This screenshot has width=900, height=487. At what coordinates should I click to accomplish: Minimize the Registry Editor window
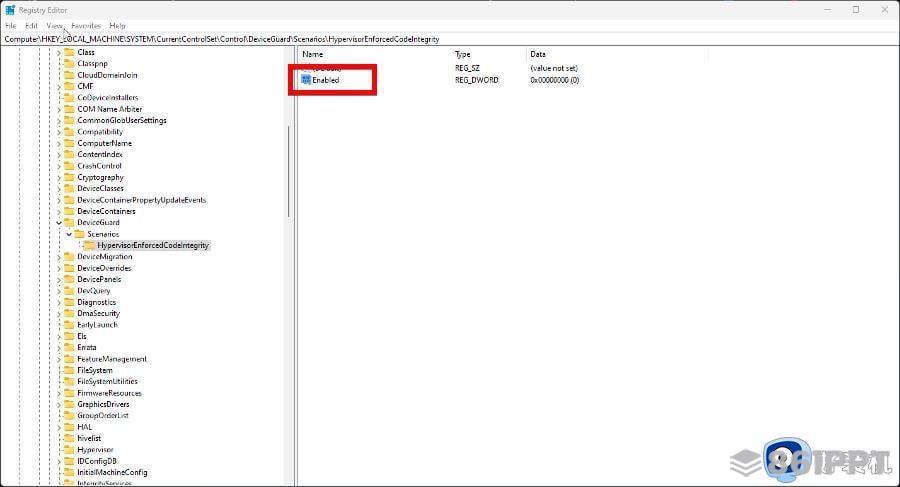pyautogui.click(x=828, y=10)
